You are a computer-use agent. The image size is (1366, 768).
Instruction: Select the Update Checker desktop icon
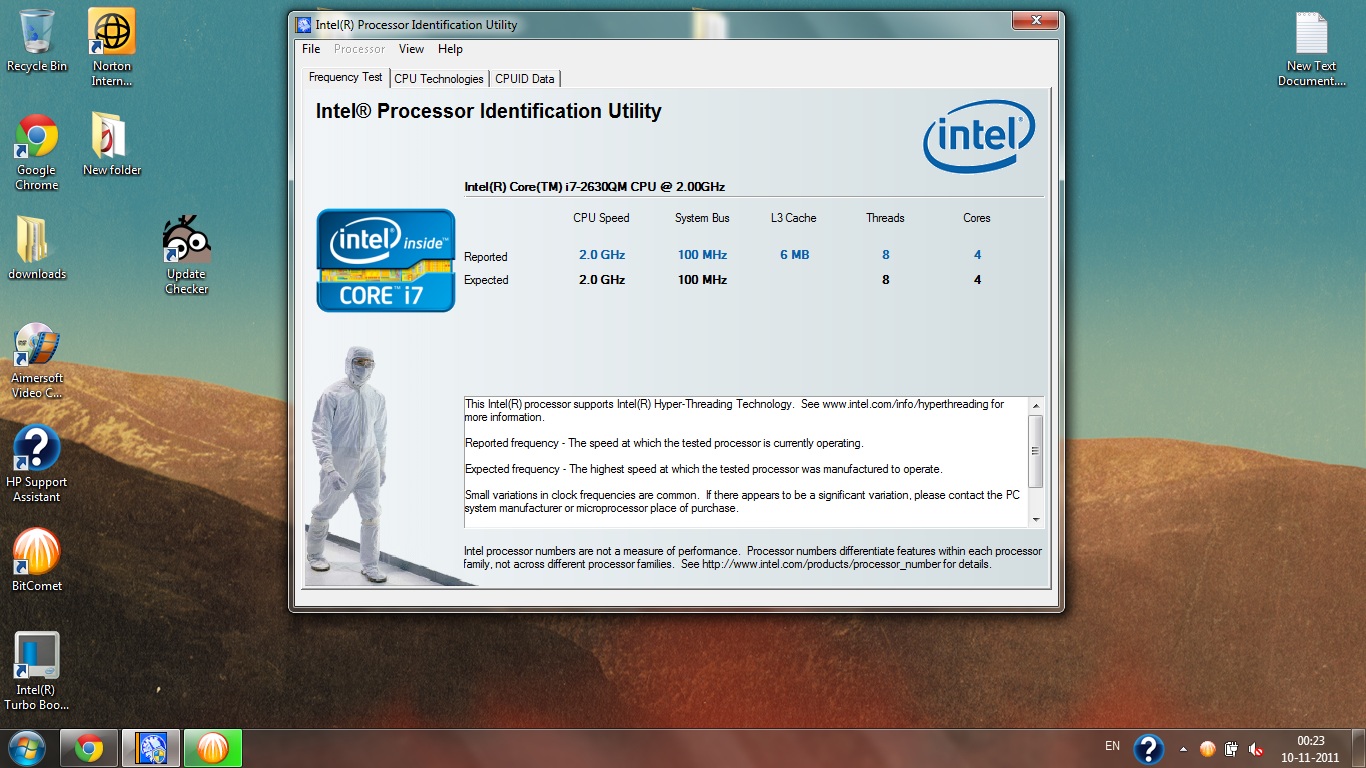187,255
